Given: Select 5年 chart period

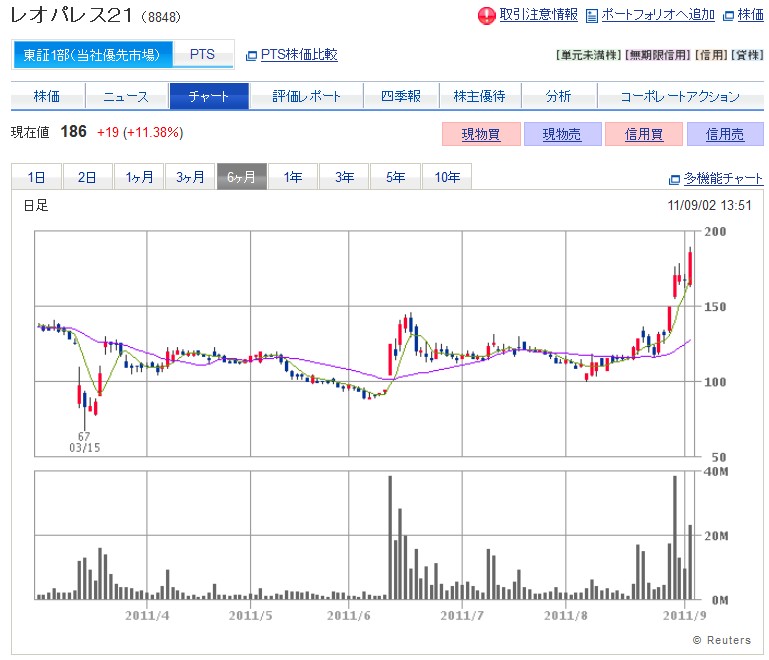Looking at the screenshot, I should coord(395,177).
